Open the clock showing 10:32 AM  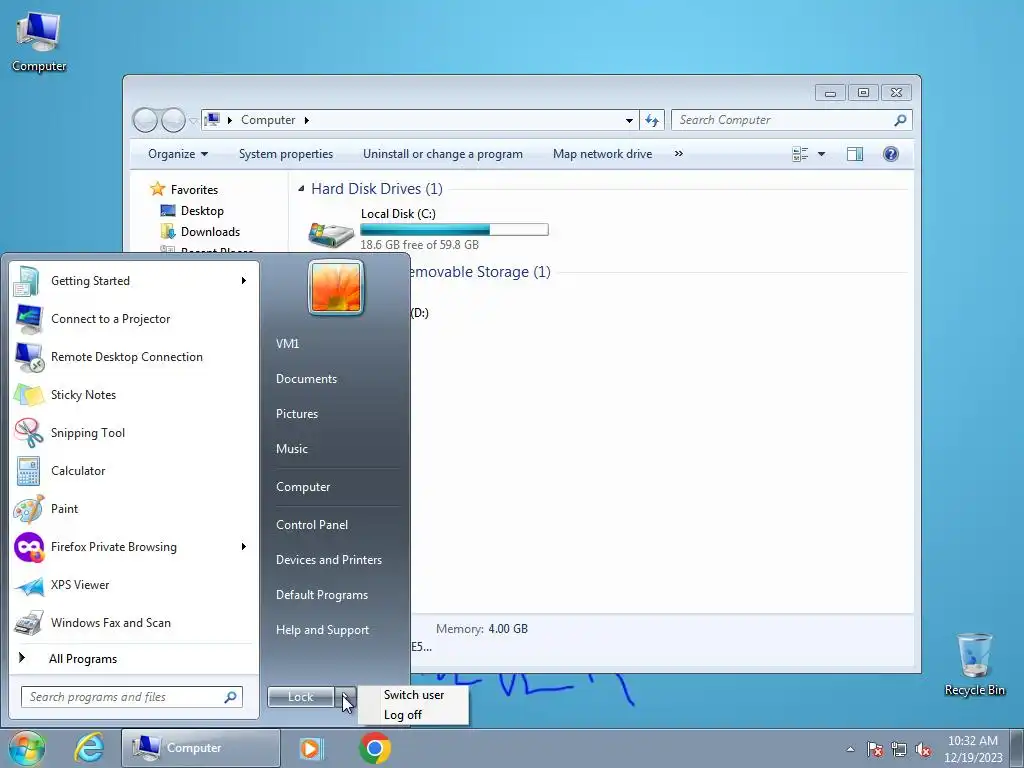[972, 748]
